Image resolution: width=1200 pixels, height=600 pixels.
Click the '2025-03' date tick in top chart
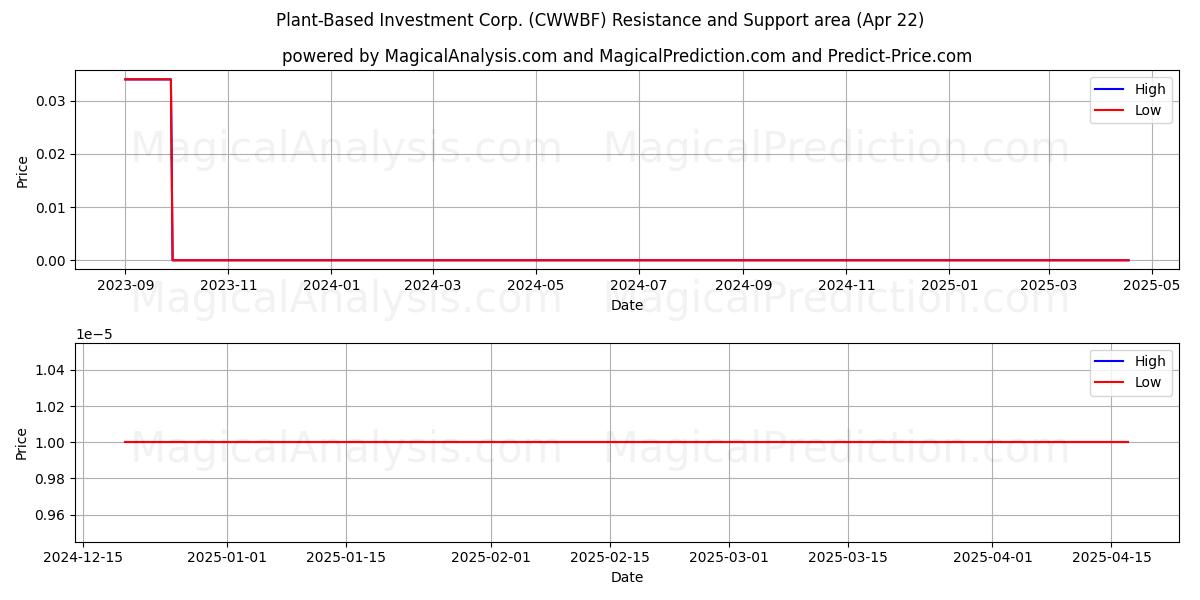tap(1049, 285)
